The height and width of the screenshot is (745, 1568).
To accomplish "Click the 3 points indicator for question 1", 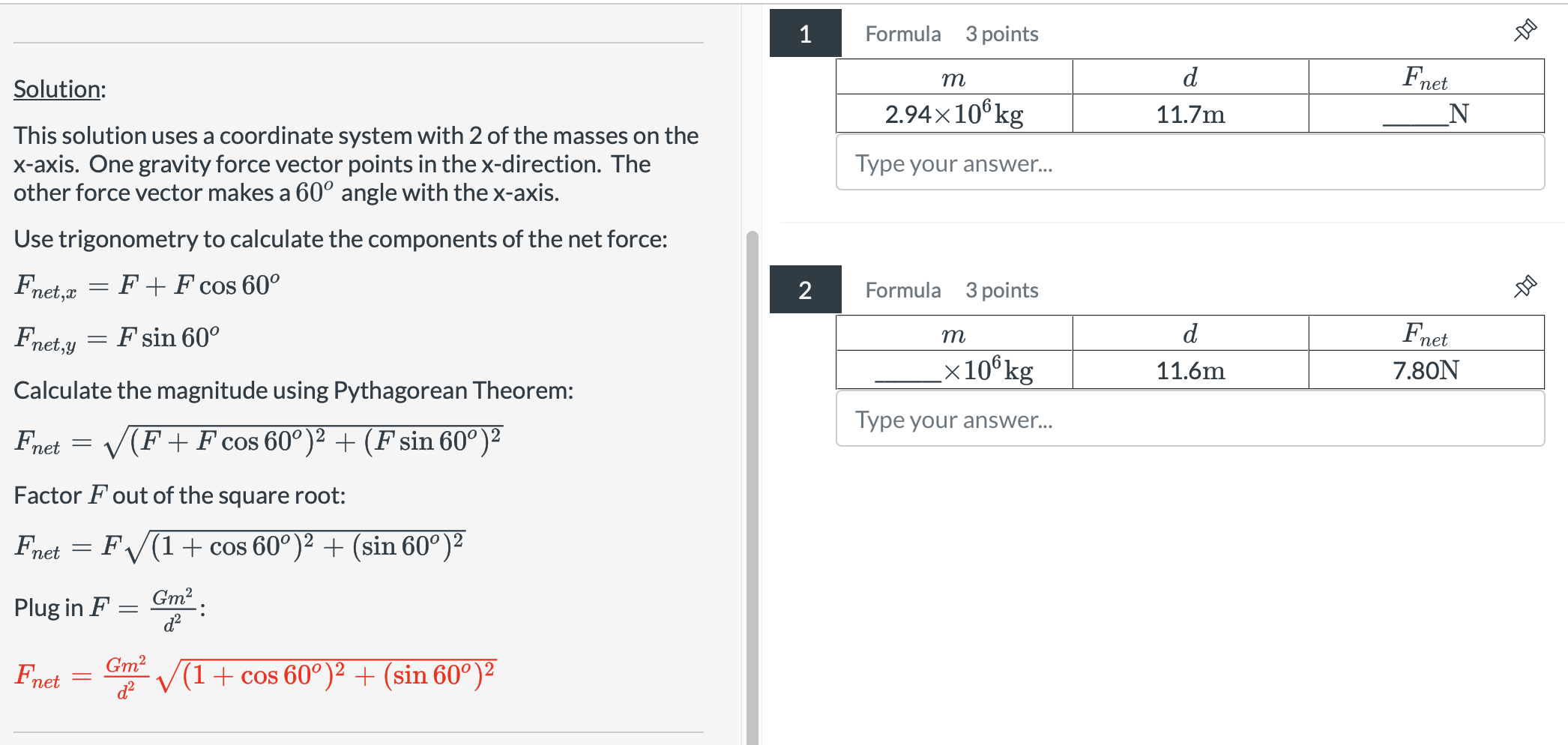I will 1002,34.
